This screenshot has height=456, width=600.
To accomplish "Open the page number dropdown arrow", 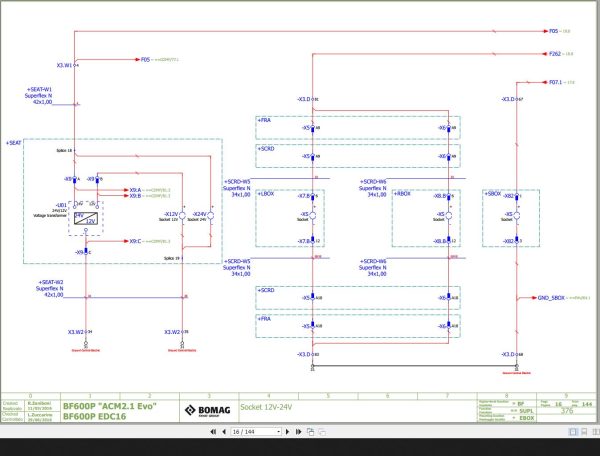I will (x=278, y=432).
